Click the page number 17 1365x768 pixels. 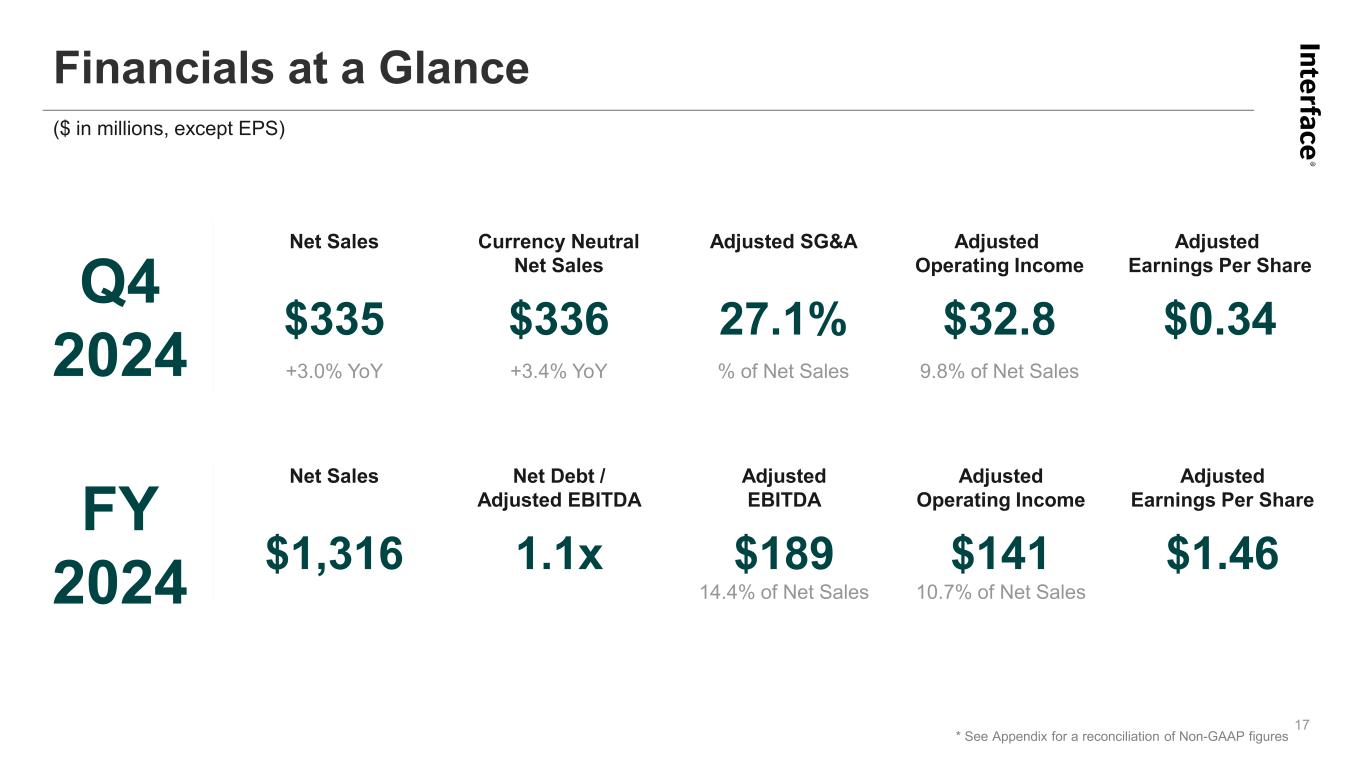coord(1301,724)
